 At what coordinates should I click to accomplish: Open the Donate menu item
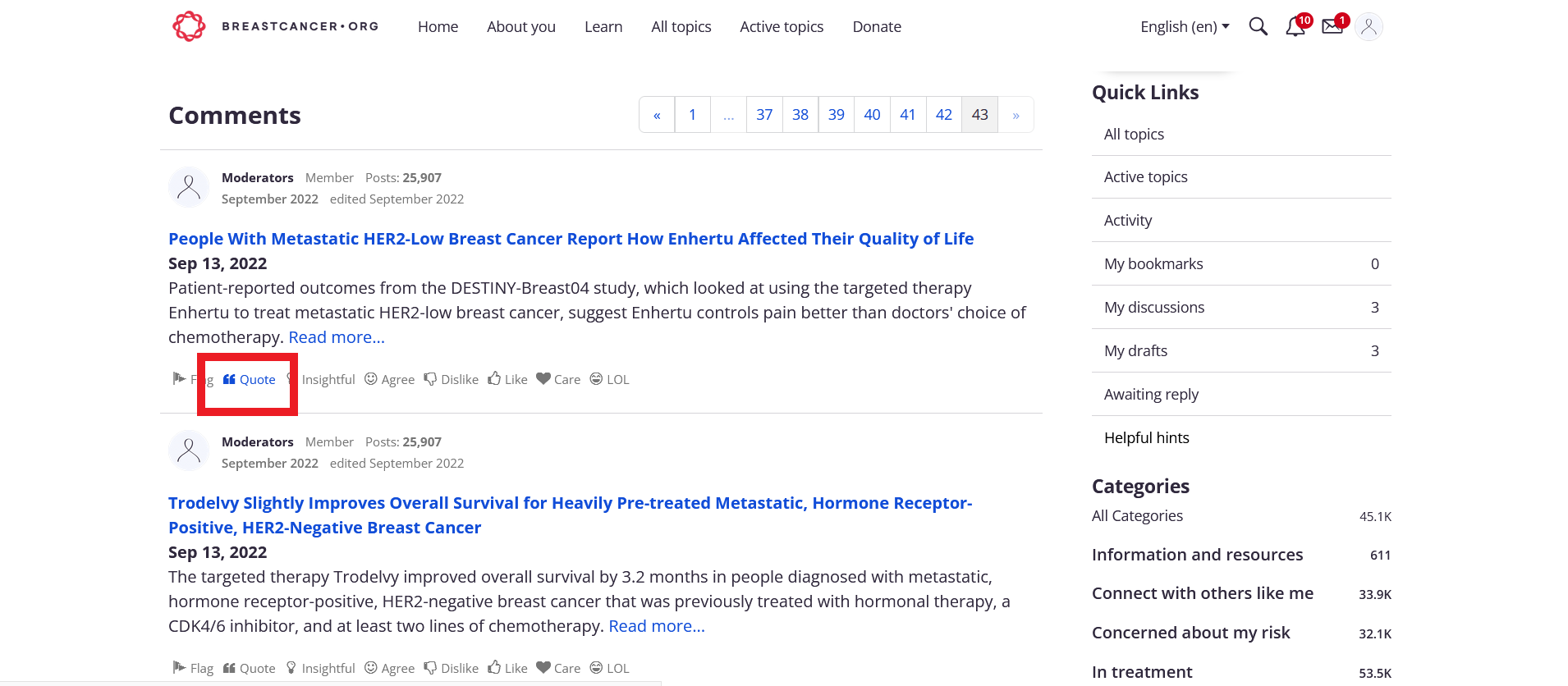[877, 26]
